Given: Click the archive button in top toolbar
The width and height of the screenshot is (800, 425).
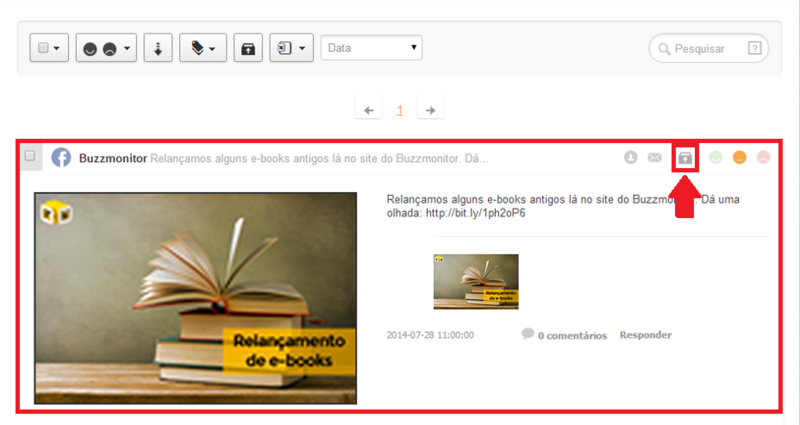Looking at the screenshot, I should click(248, 48).
